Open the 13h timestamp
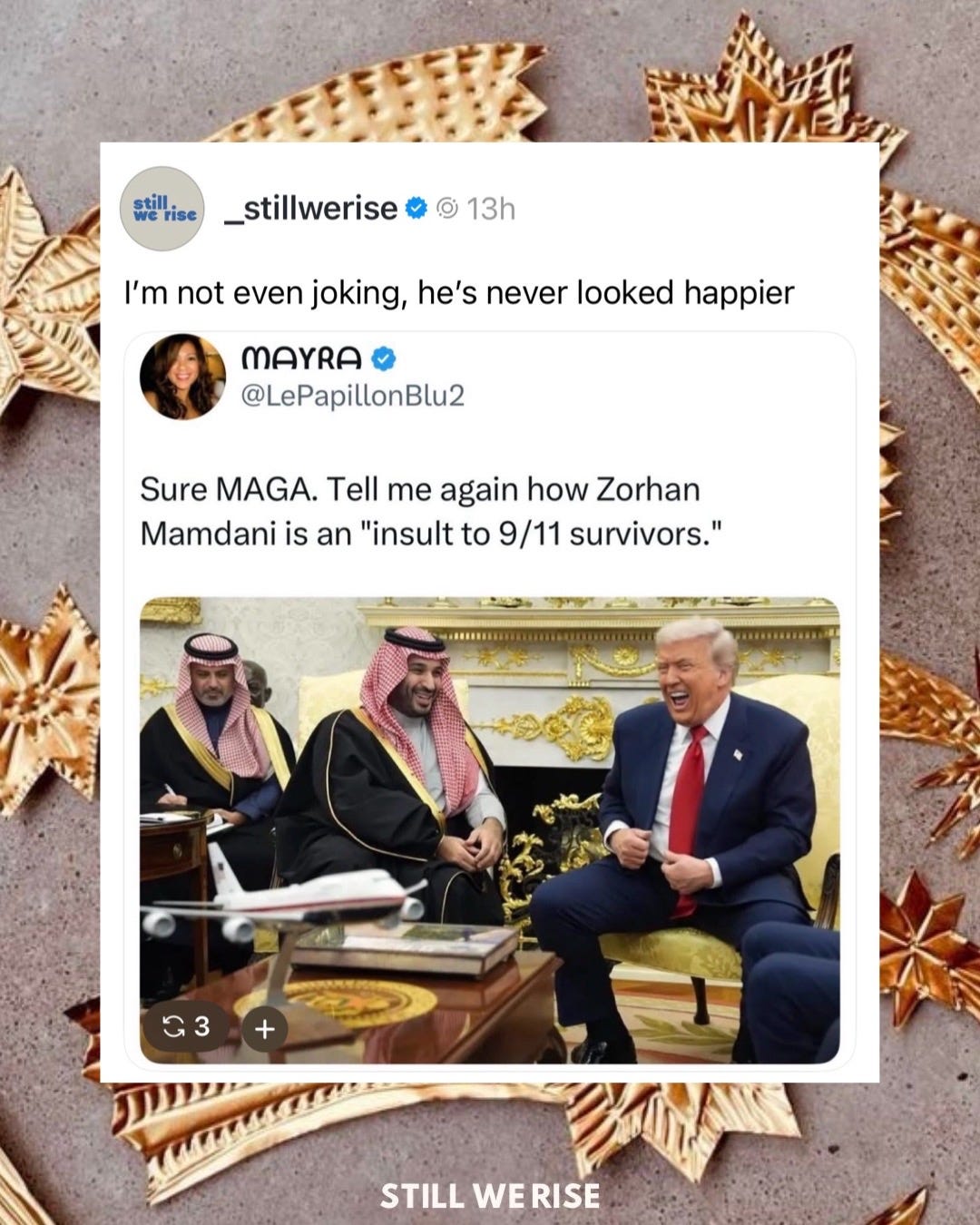This screenshot has width=980, height=1225. (x=491, y=210)
